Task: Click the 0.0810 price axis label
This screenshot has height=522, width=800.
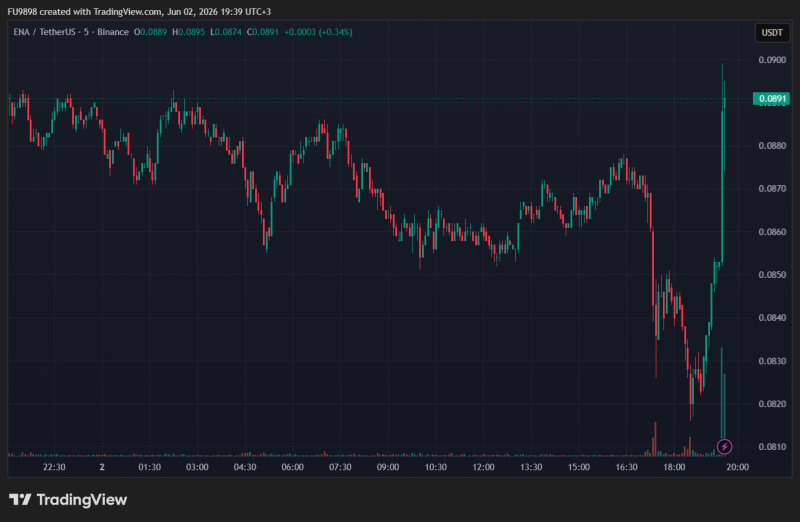Action: [772, 446]
